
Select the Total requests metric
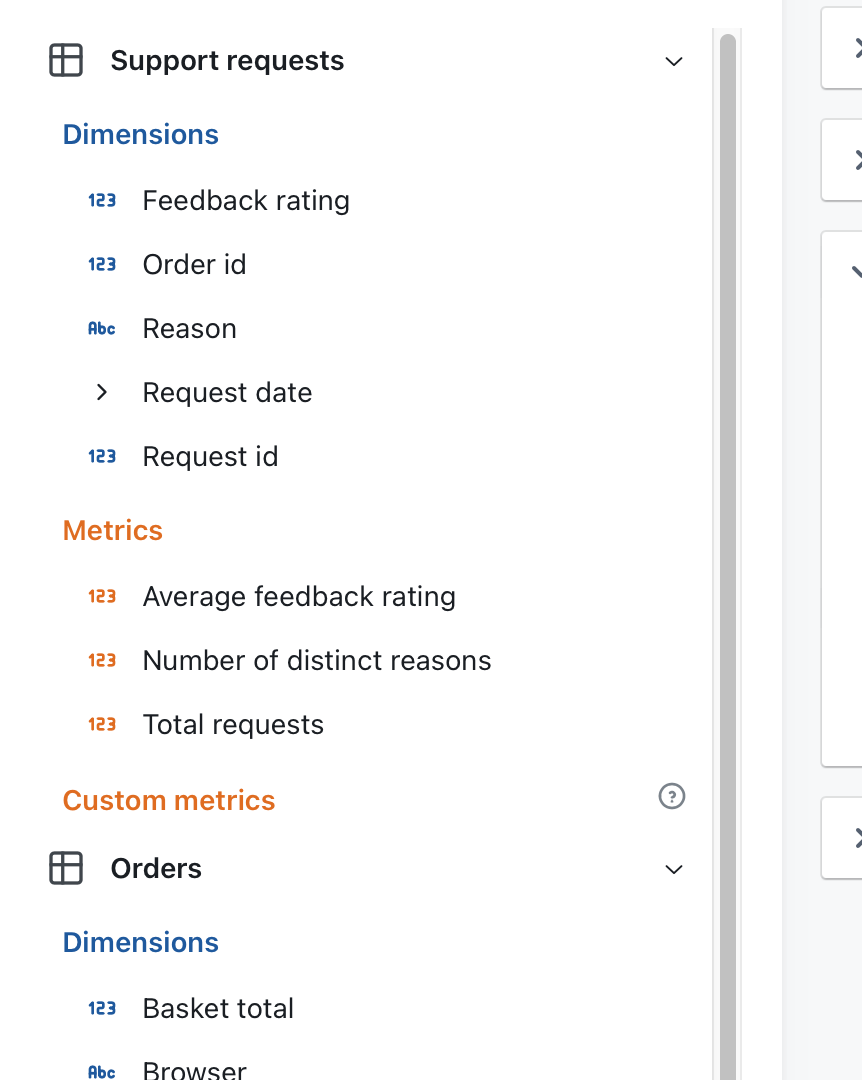[233, 724]
